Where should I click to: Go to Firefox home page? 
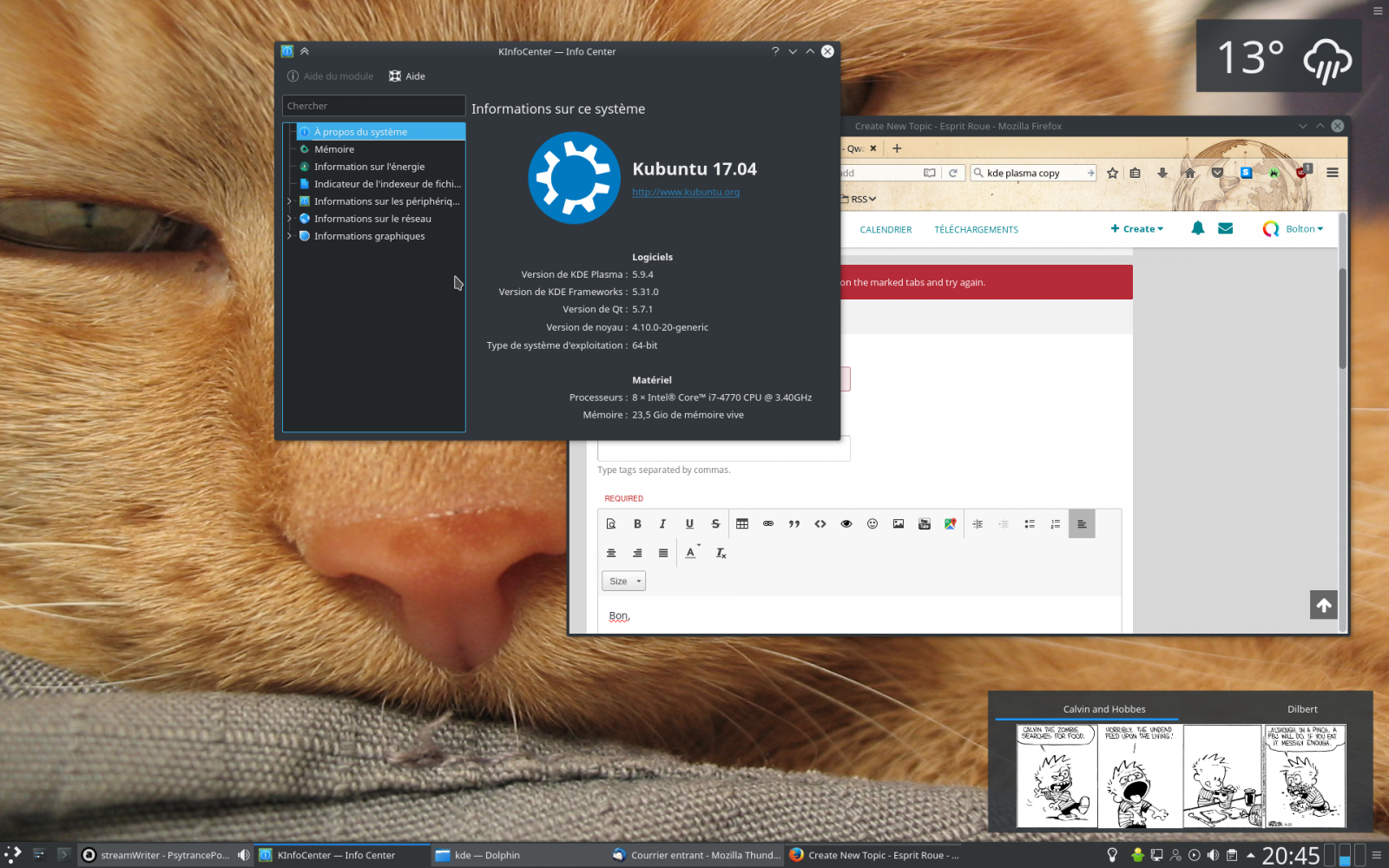1190,173
